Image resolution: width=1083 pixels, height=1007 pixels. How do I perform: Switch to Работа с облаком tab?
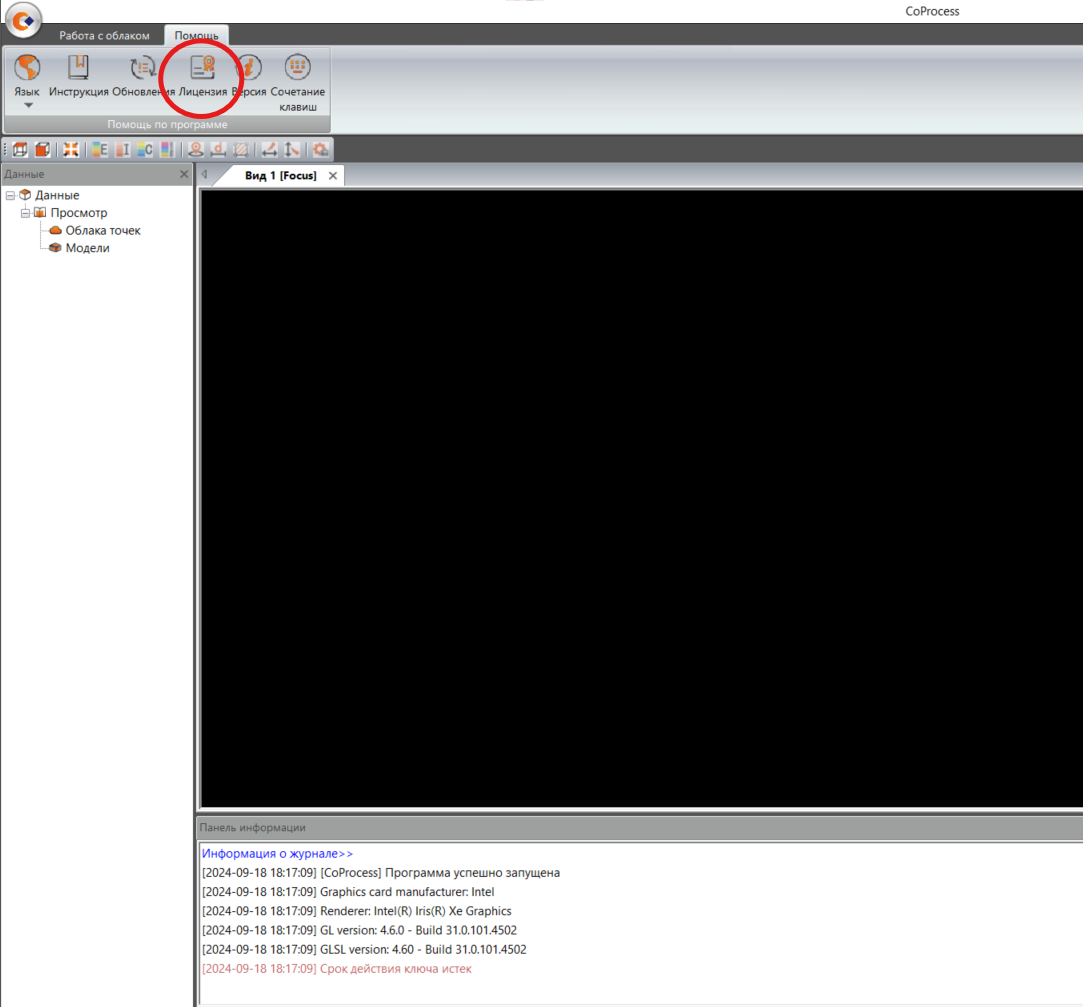(x=104, y=35)
